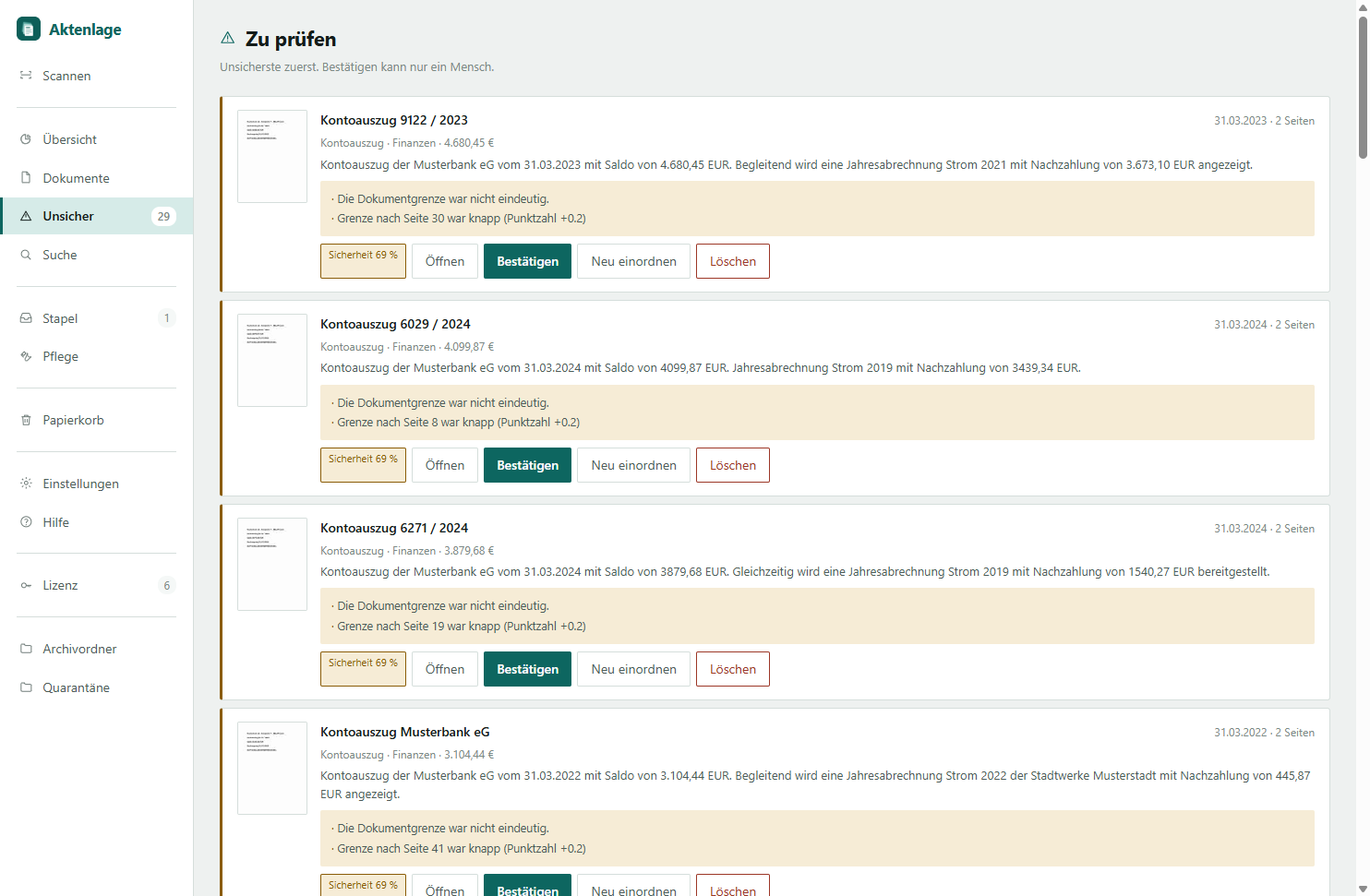This screenshot has height=896, width=1370.
Task: Click the title Kontoauszug 6029 / 2024
Action: 395,324
